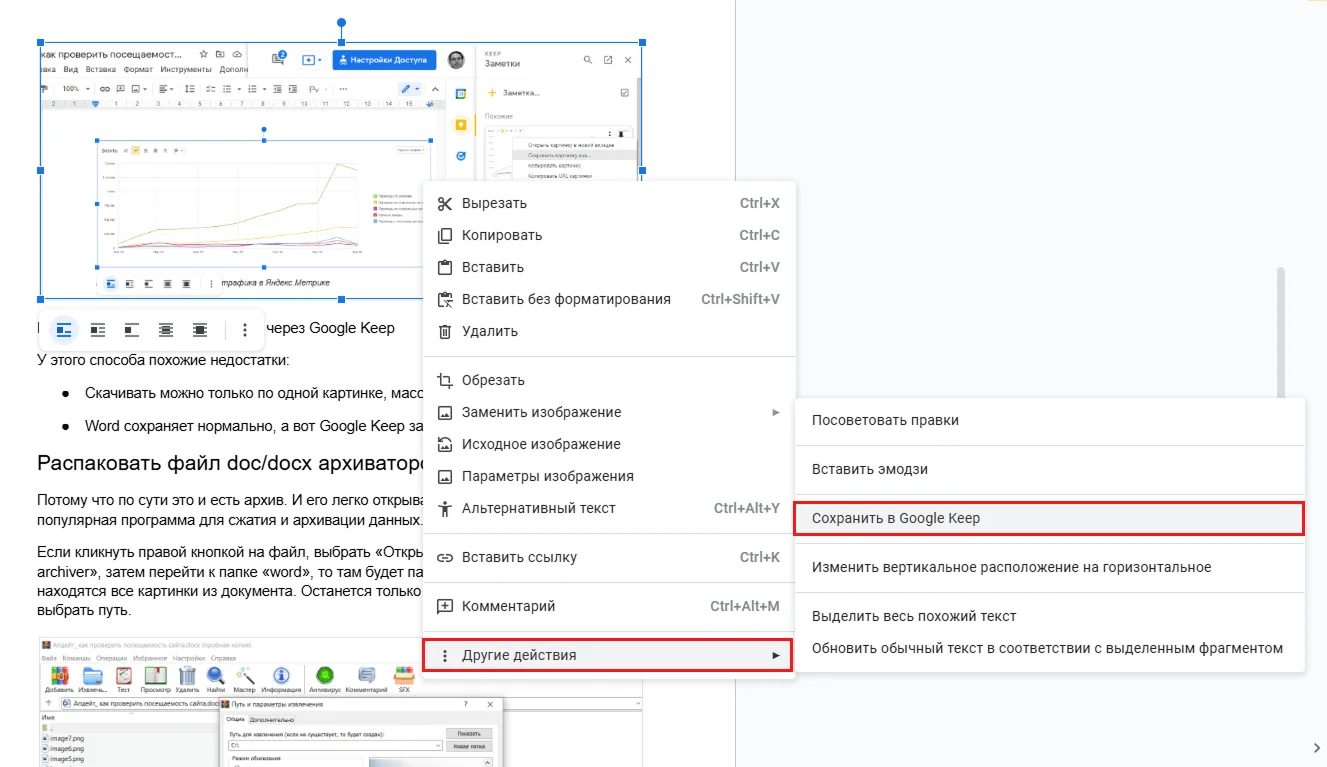Select Альтернативный текст menu item
Viewport: 1327px width, 767px height.
coord(609,508)
